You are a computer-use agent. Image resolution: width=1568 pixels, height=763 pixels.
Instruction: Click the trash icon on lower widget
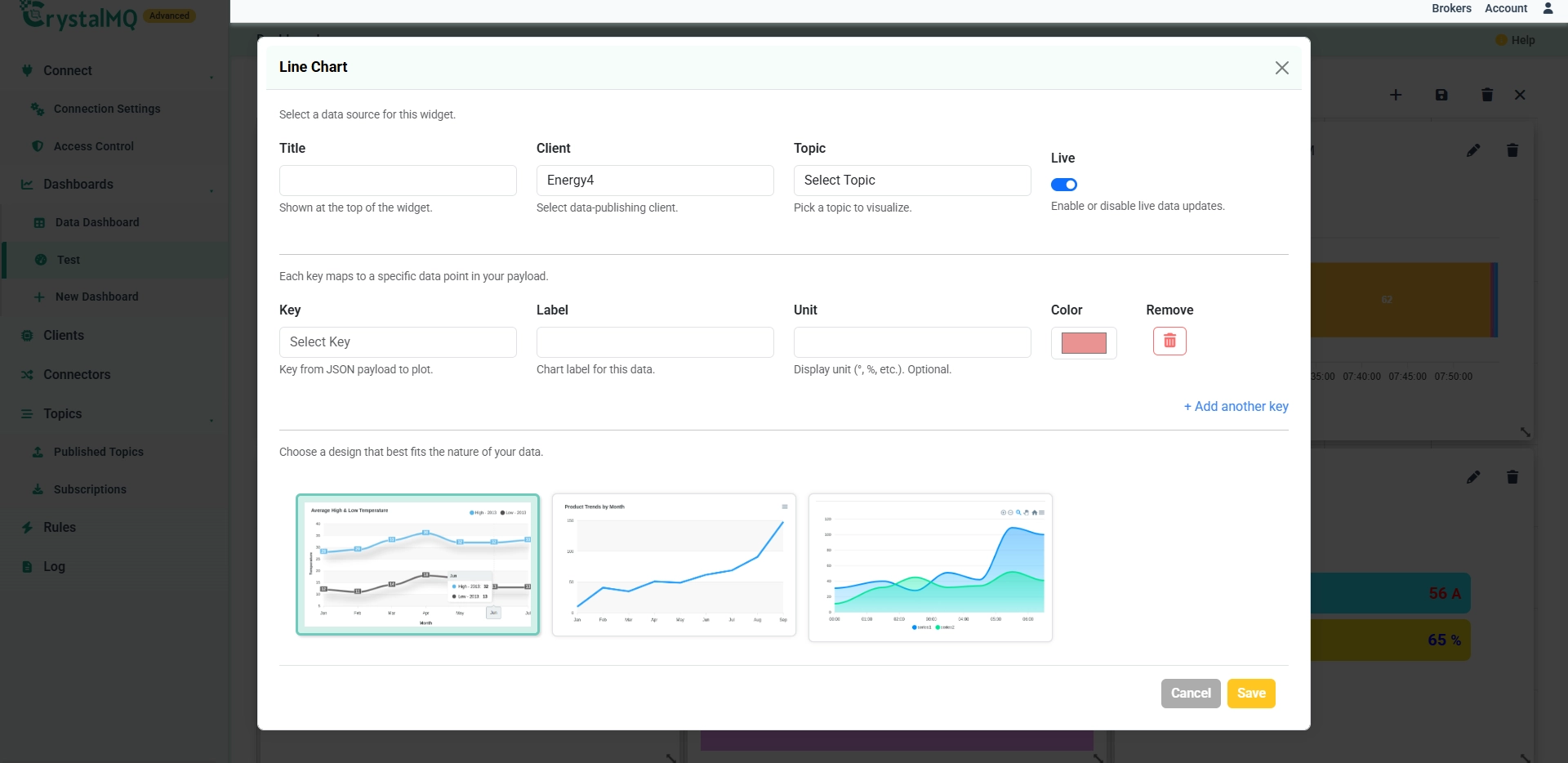pyautogui.click(x=1512, y=477)
